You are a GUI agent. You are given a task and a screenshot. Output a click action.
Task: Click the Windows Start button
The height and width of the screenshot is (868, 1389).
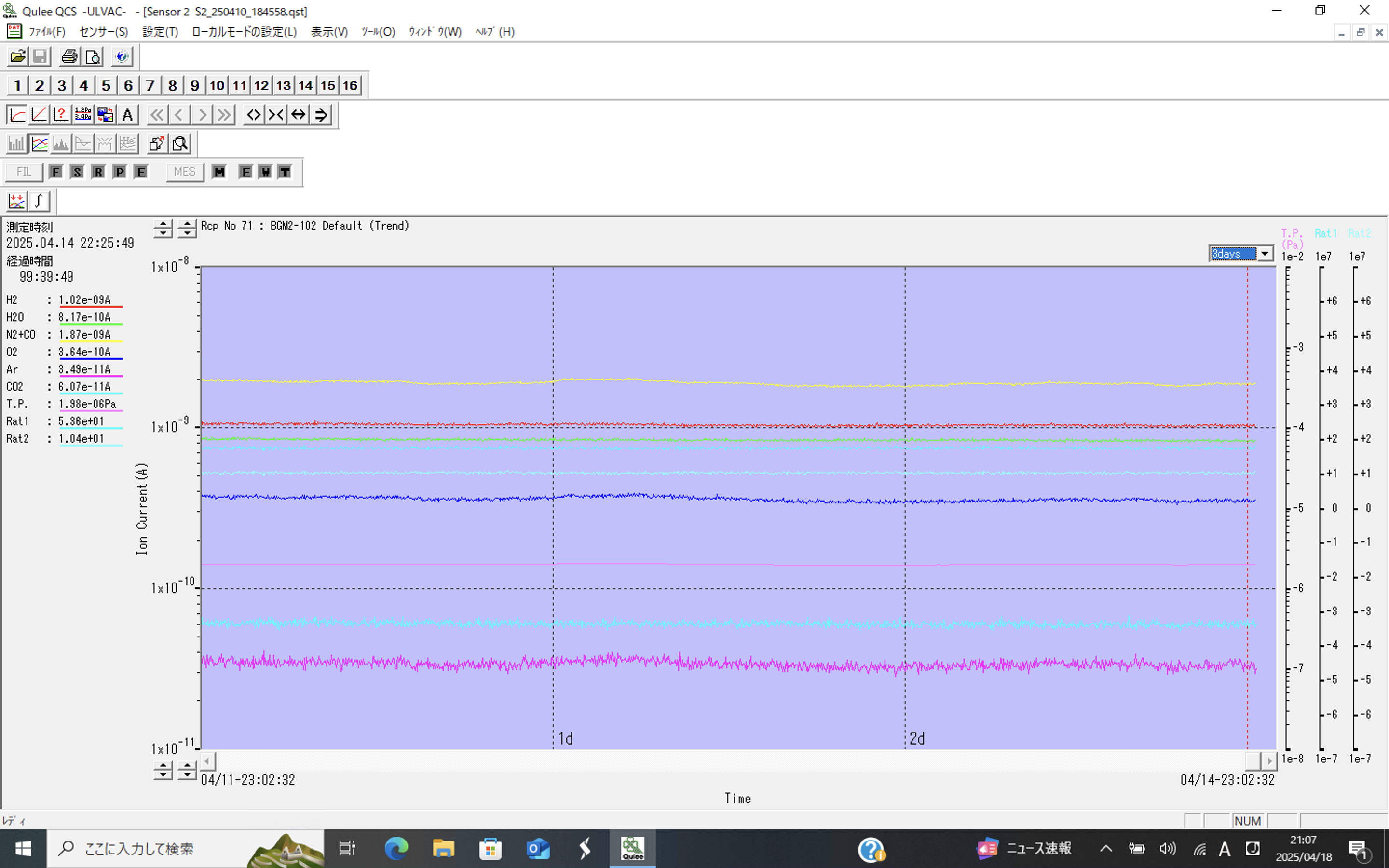coord(23,849)
